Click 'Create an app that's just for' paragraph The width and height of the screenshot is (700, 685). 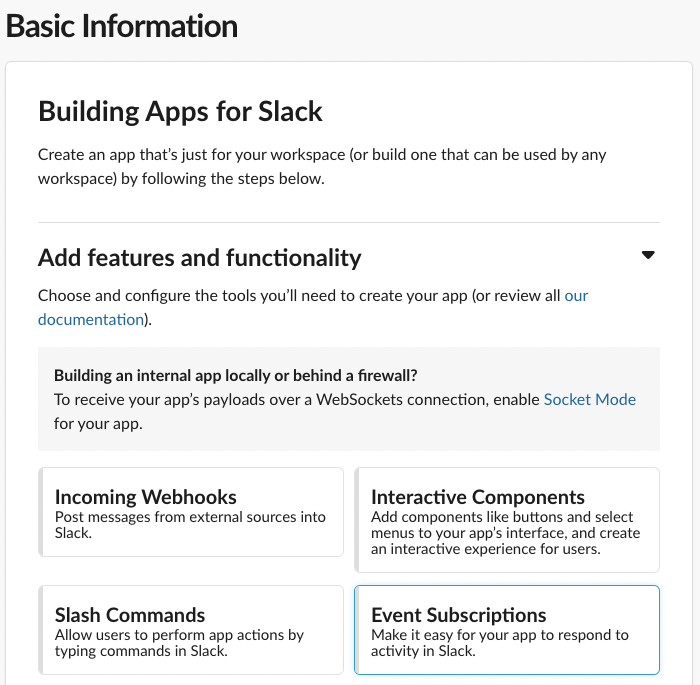322,167
